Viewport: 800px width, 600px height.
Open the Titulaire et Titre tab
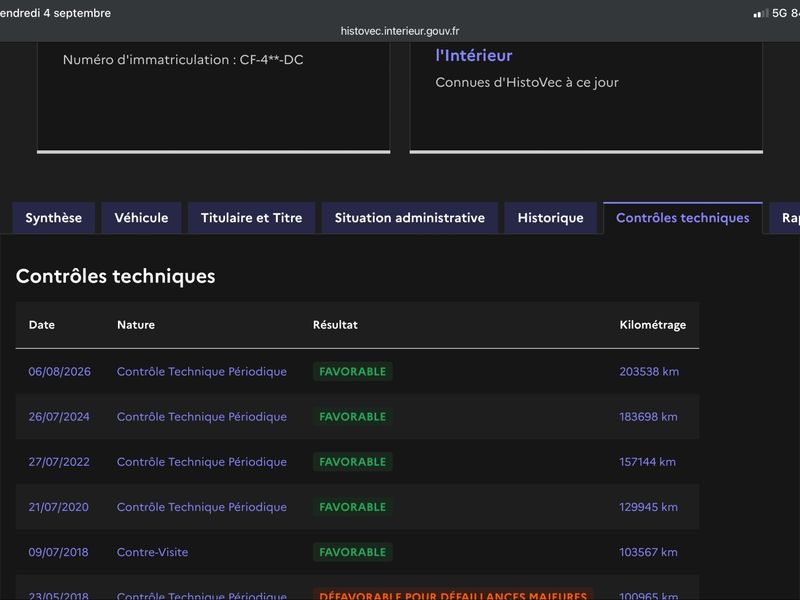[252, 218]
